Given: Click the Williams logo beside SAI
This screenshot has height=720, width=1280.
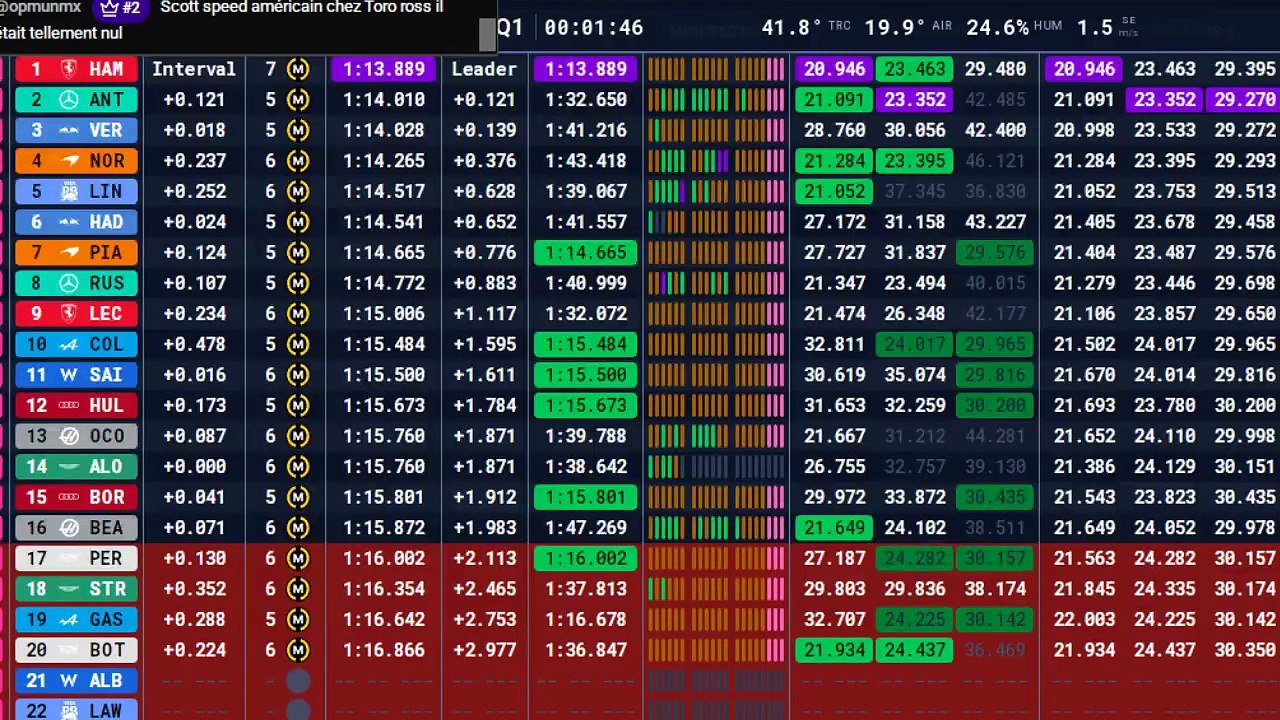Looking at the screenshot, I should pyautogui.click(x=69, y=375).
